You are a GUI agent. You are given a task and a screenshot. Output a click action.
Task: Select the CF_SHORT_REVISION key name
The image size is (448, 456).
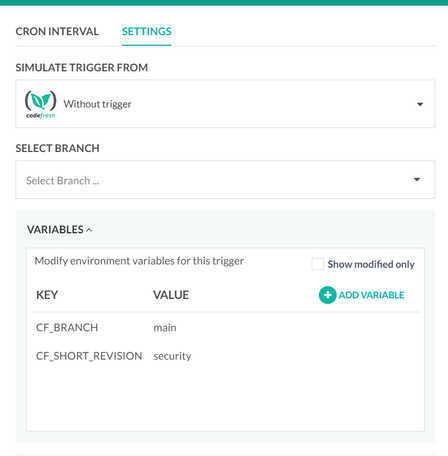click(x=89, y=356)
